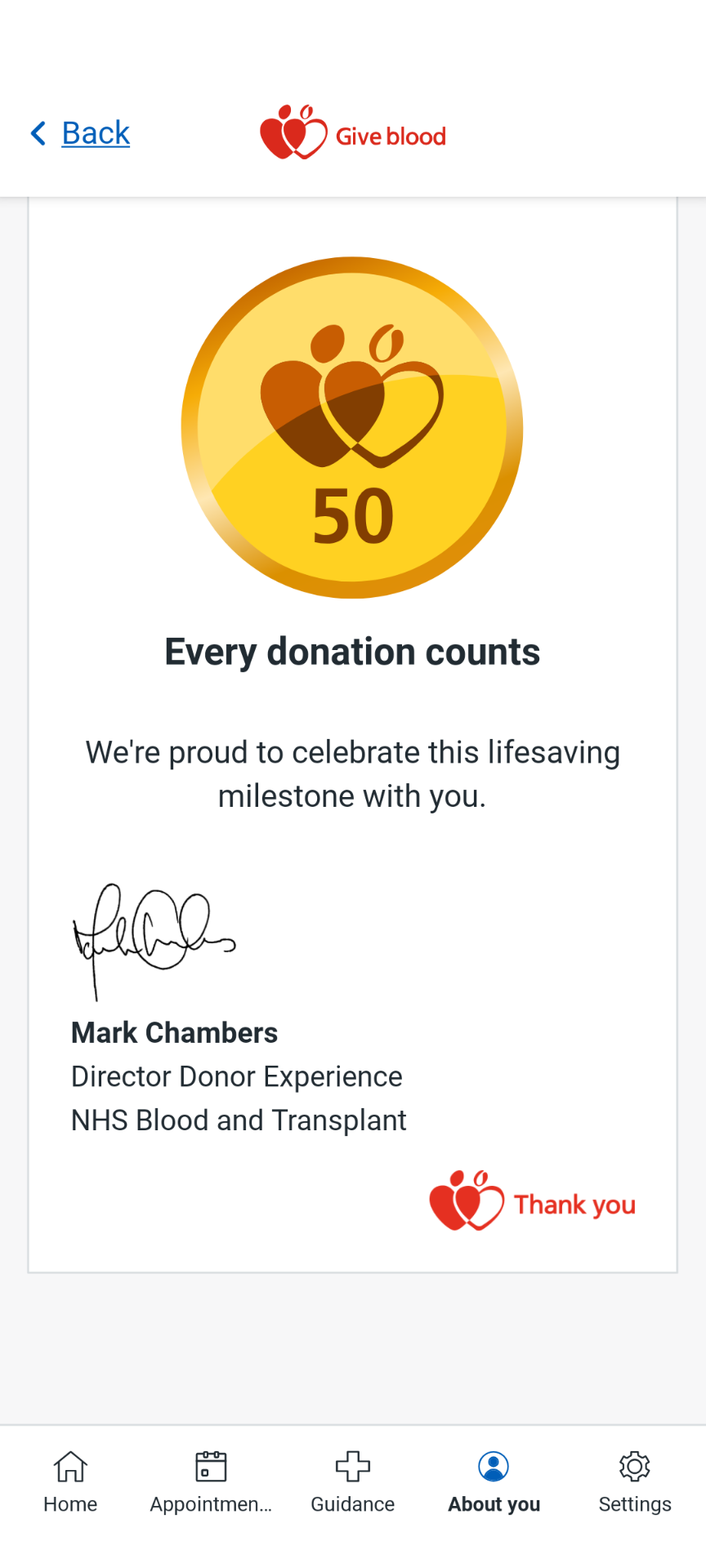Tap the back chevron arrow icon
The width and height of the screenshot is (706, 1568).
coord(38,133)
